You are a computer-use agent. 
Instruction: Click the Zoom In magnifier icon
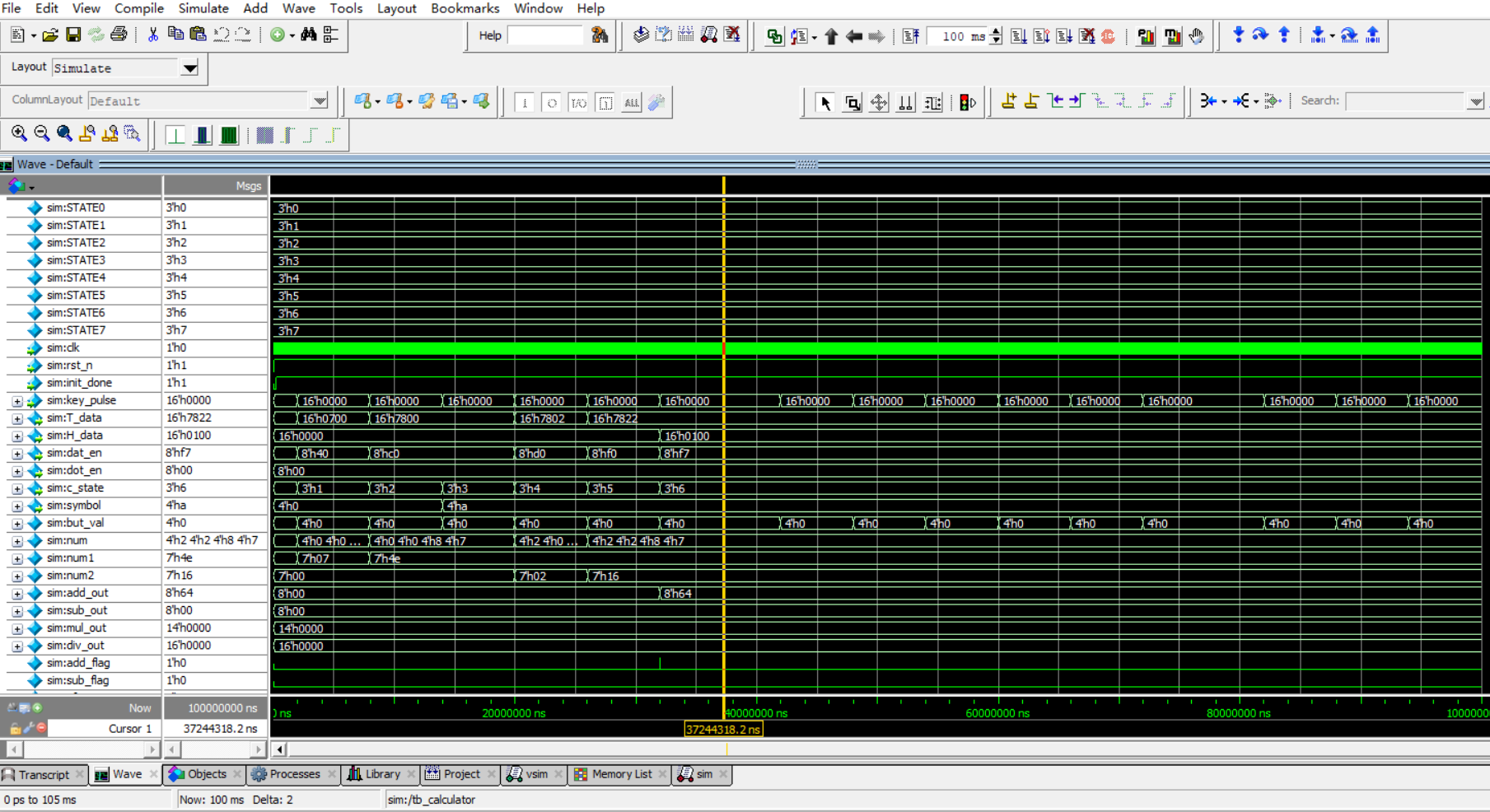click(x=19, y=134)
